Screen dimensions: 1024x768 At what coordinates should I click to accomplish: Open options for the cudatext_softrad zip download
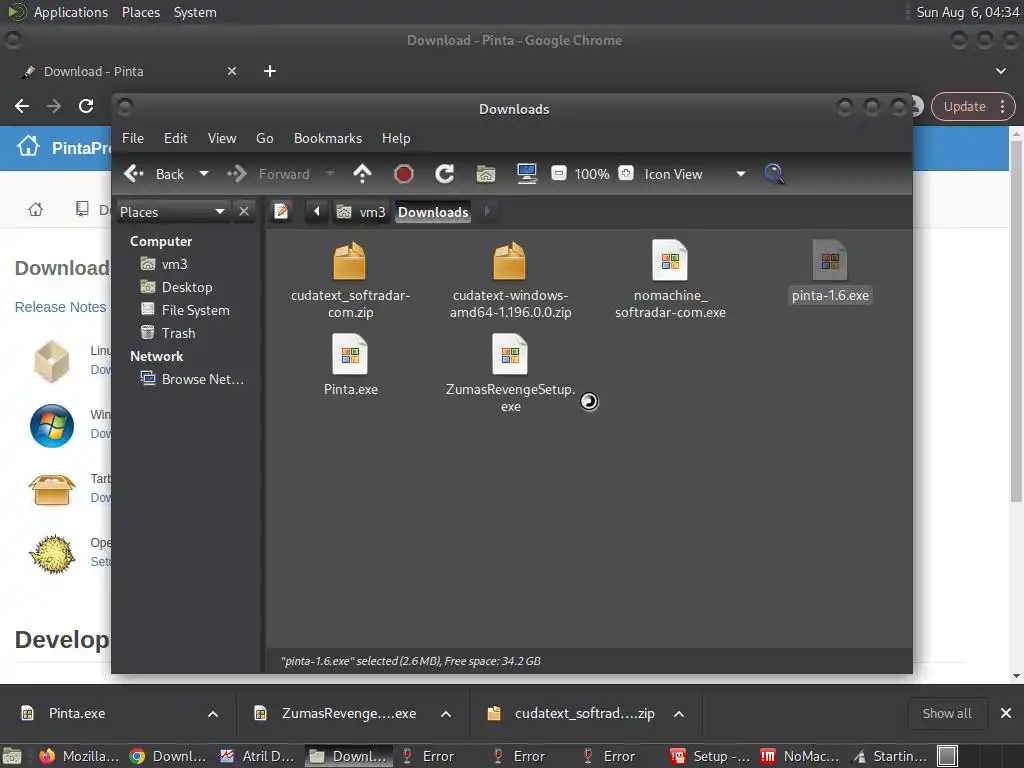coord(679,714)
